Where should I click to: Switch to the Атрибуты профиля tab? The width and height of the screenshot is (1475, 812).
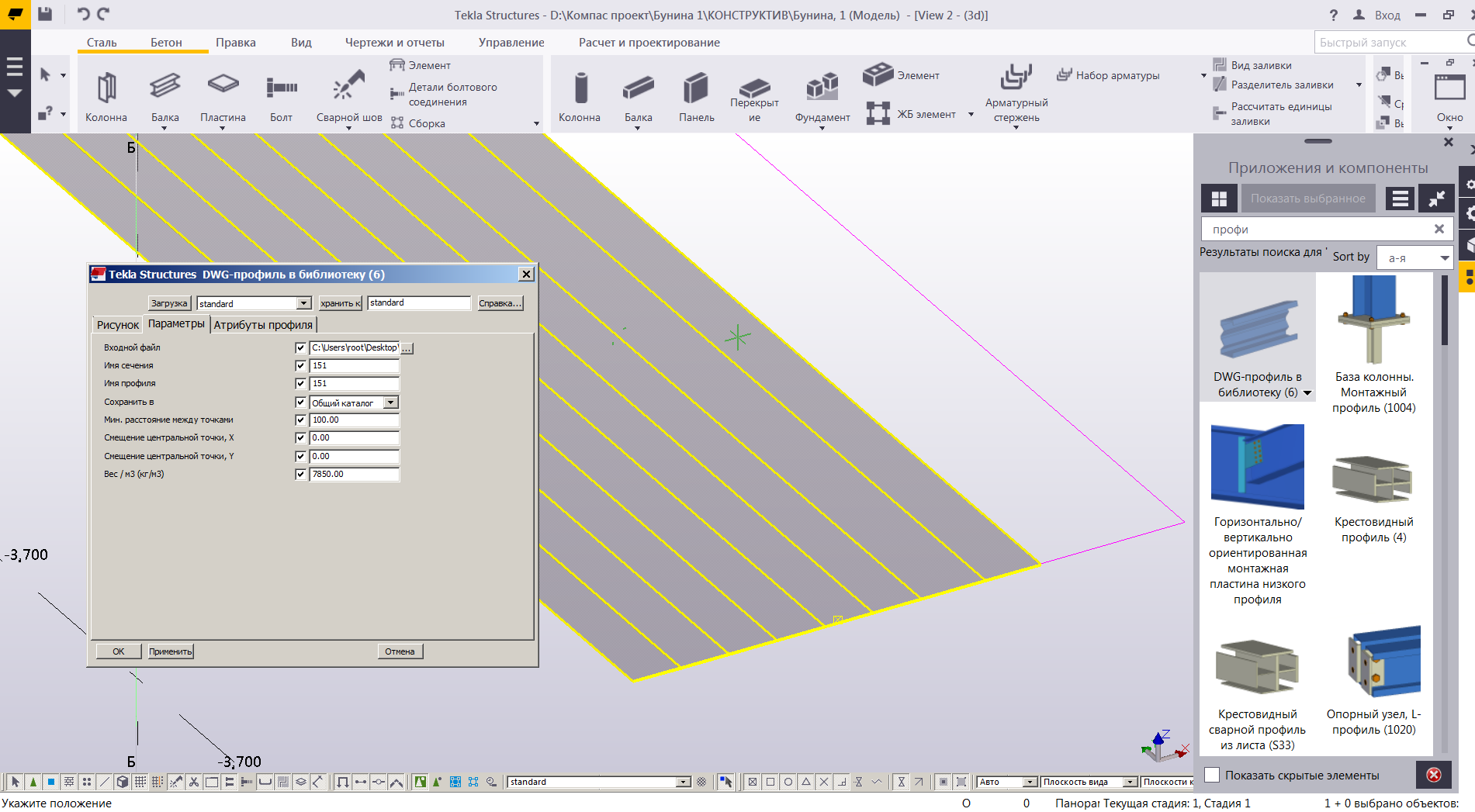(x=263, y=325)
